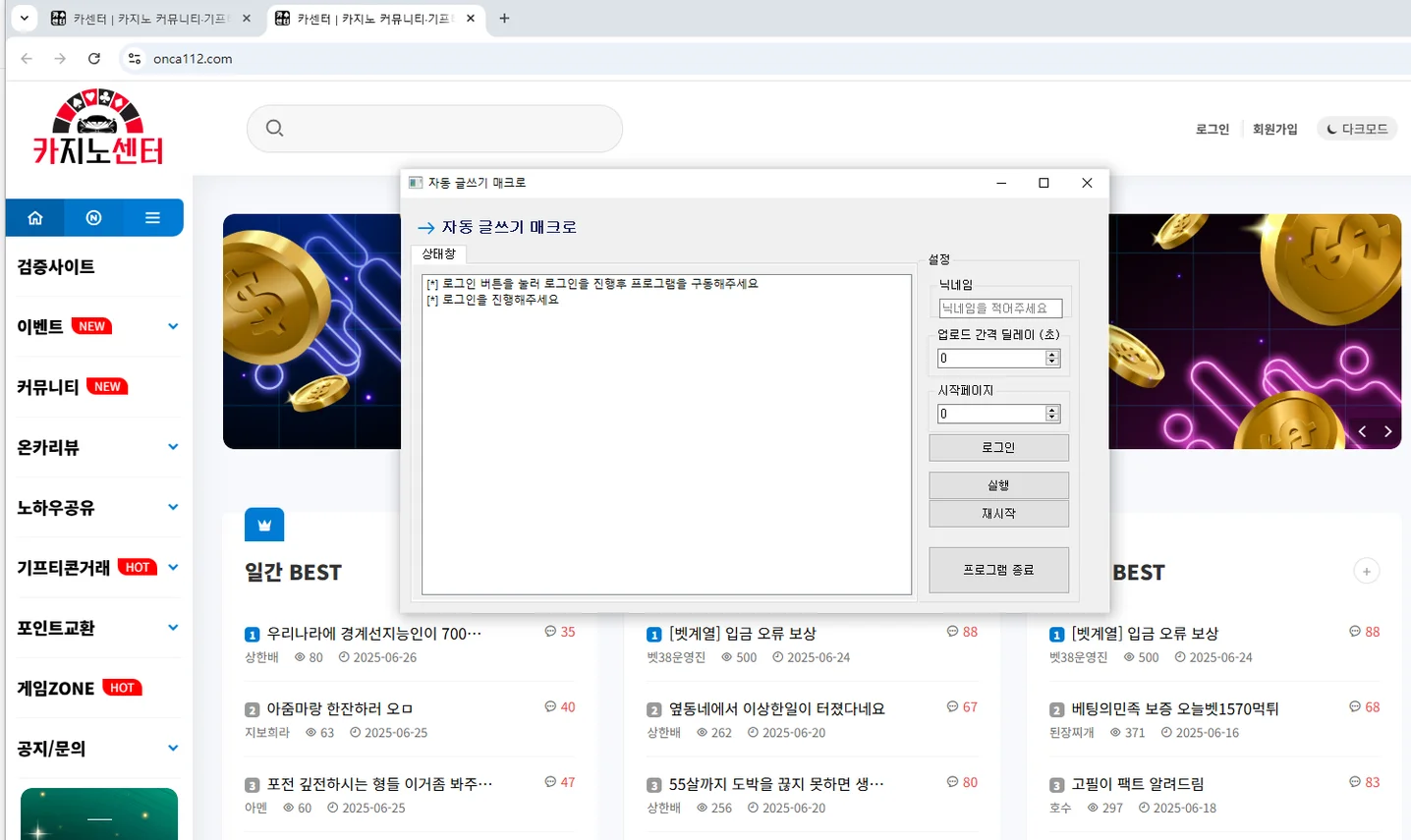This screenshot has width=1411, height=840.
Task: Open site info icon in address bar
Action: click(135, 59)
